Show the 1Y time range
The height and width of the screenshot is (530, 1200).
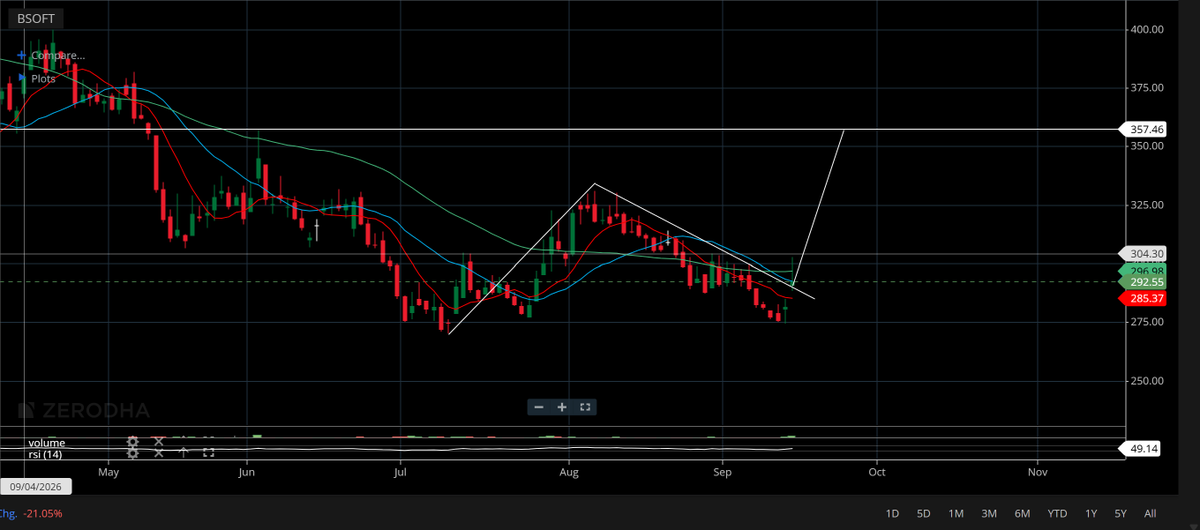[x=1091, y=513]
